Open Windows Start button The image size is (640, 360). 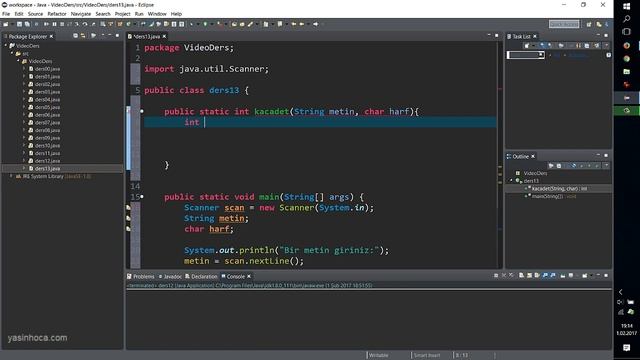tap(627, 6)
